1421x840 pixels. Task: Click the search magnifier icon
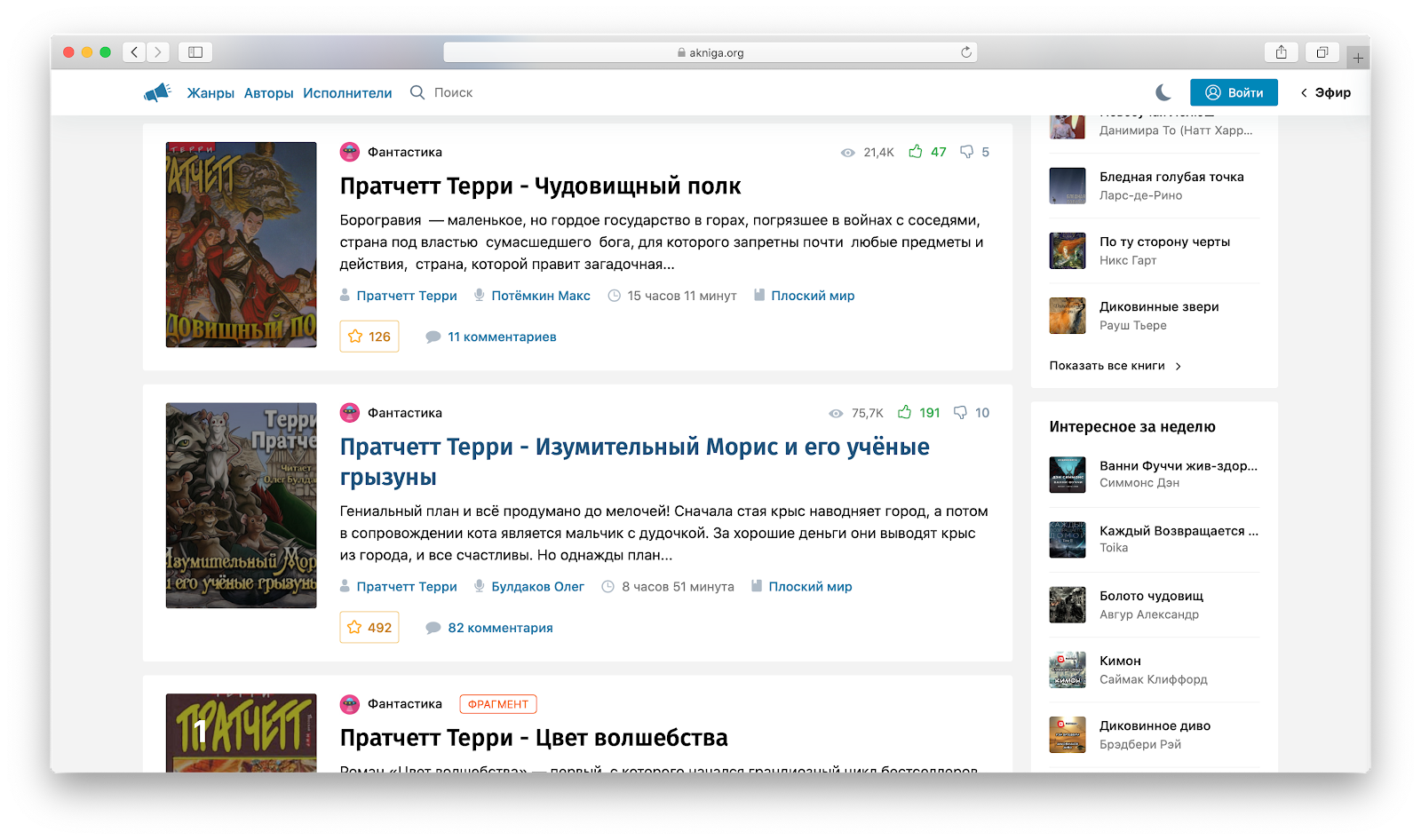click(x=417, y=92)
